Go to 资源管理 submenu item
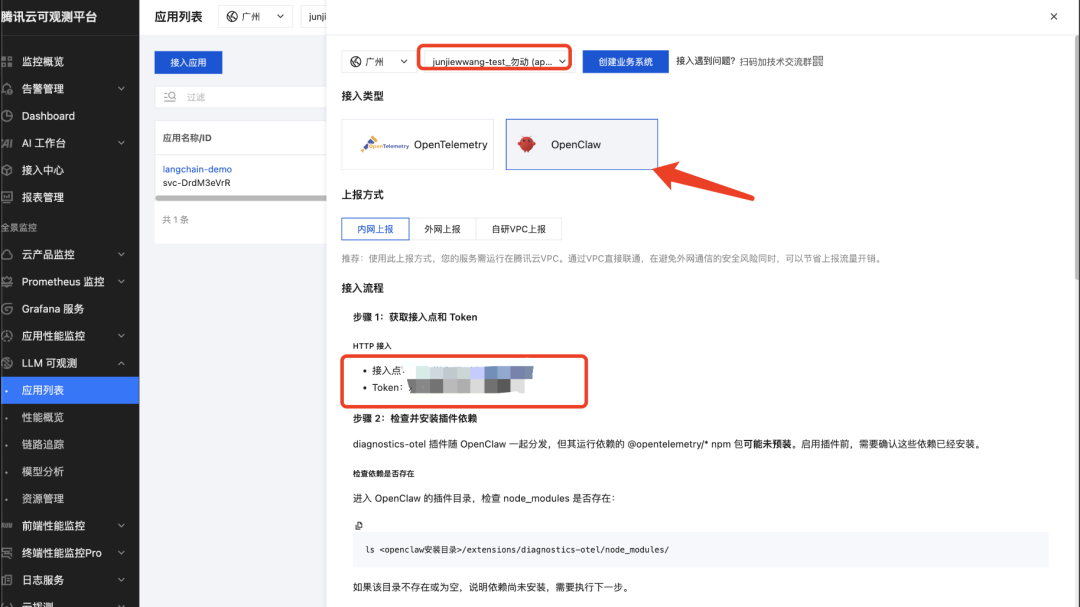Viewport: 1080px width, 607px height. click(x=43, y=498)
